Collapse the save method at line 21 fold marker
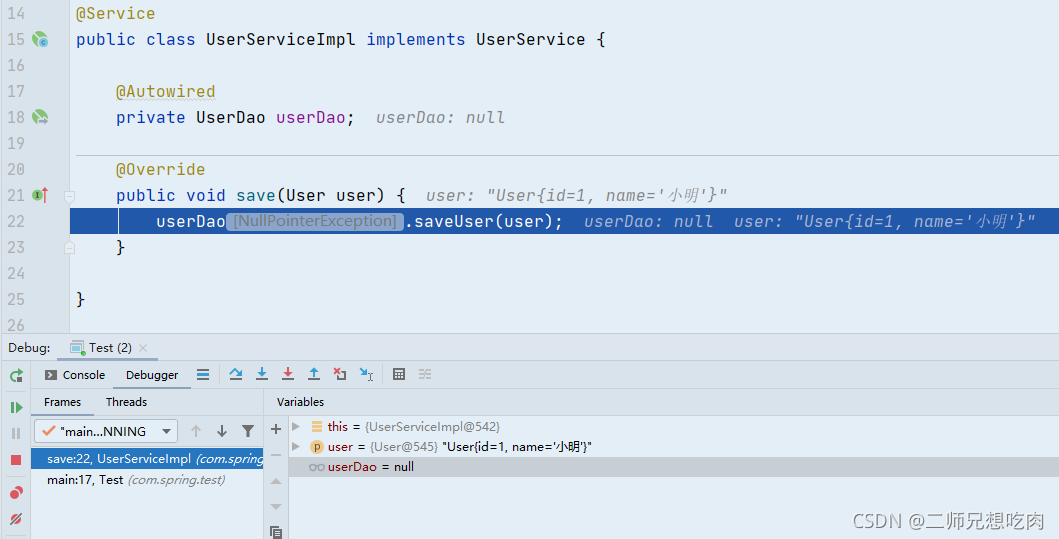This screenshot has height=539, width=1059. 69,197
